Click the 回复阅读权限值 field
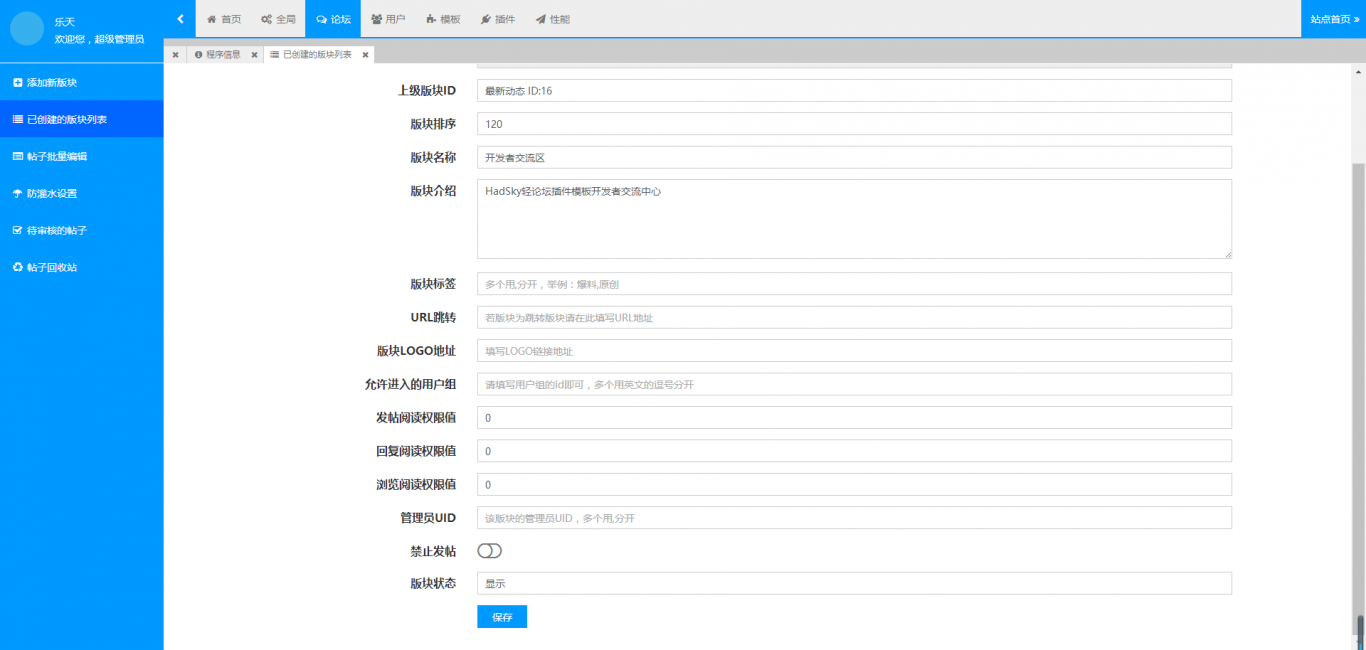The height and width of the screenshot is (650, 1366). [854, 451]
